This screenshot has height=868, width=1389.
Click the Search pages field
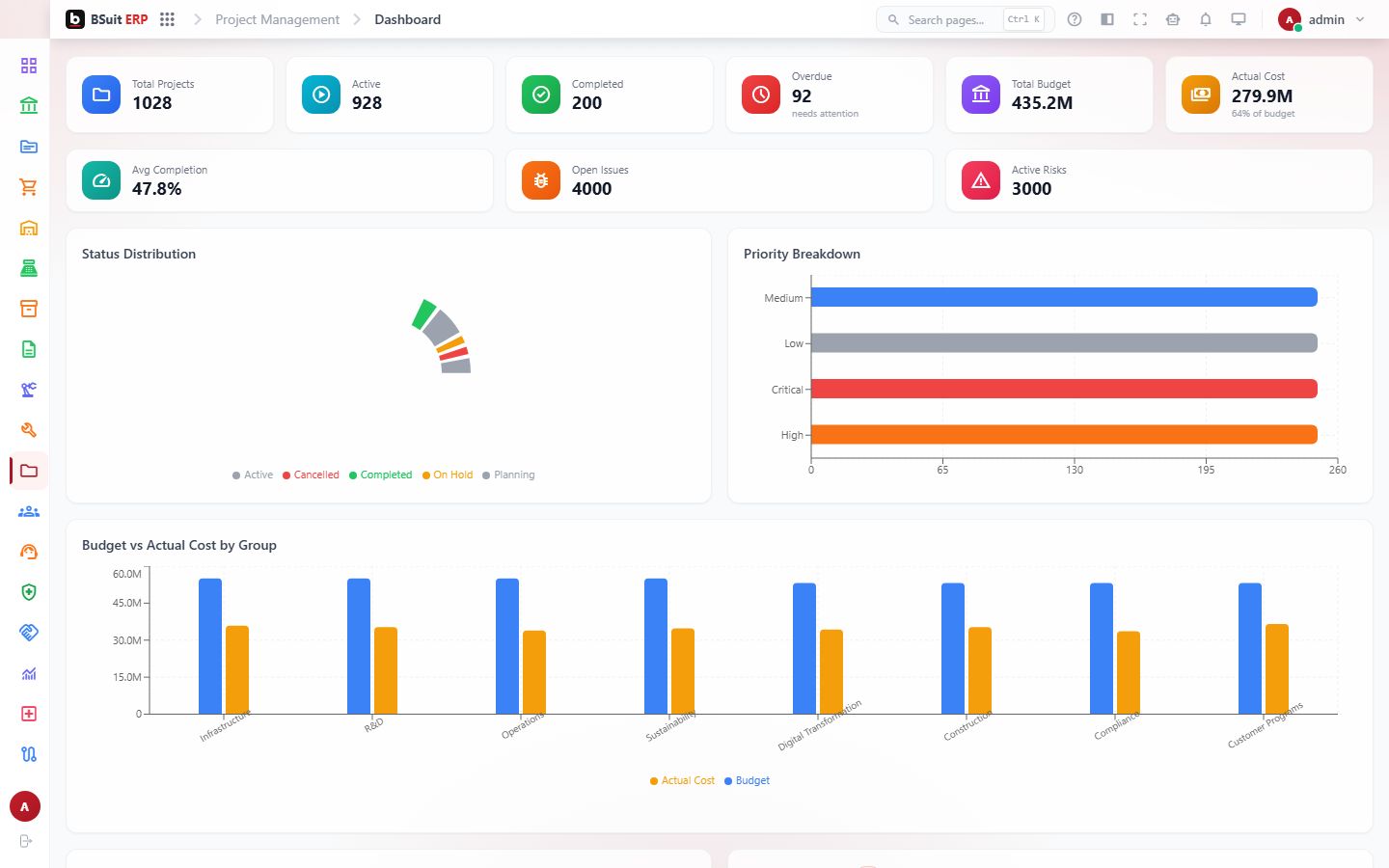point(965,19)
